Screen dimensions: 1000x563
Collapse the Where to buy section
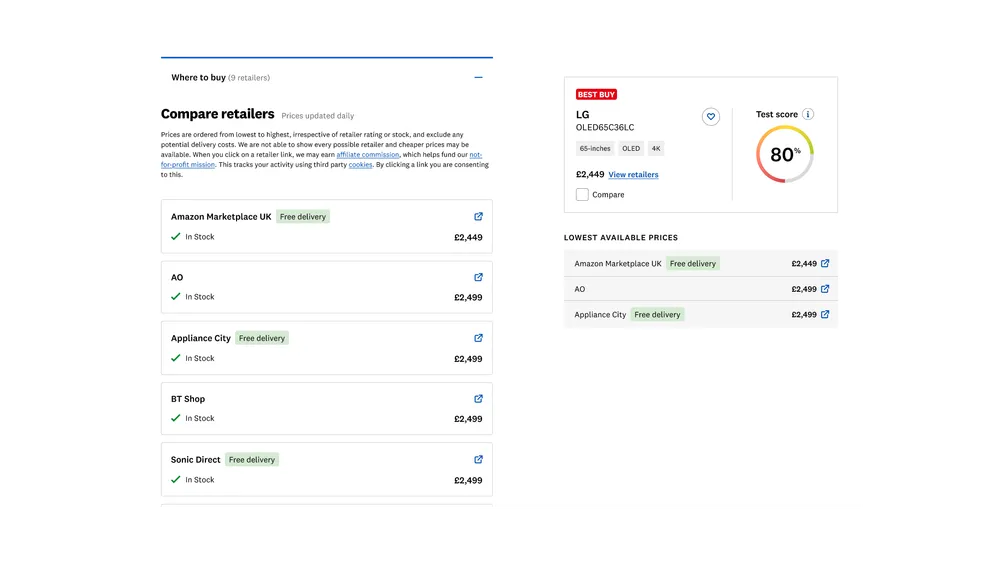coord(478,78)
